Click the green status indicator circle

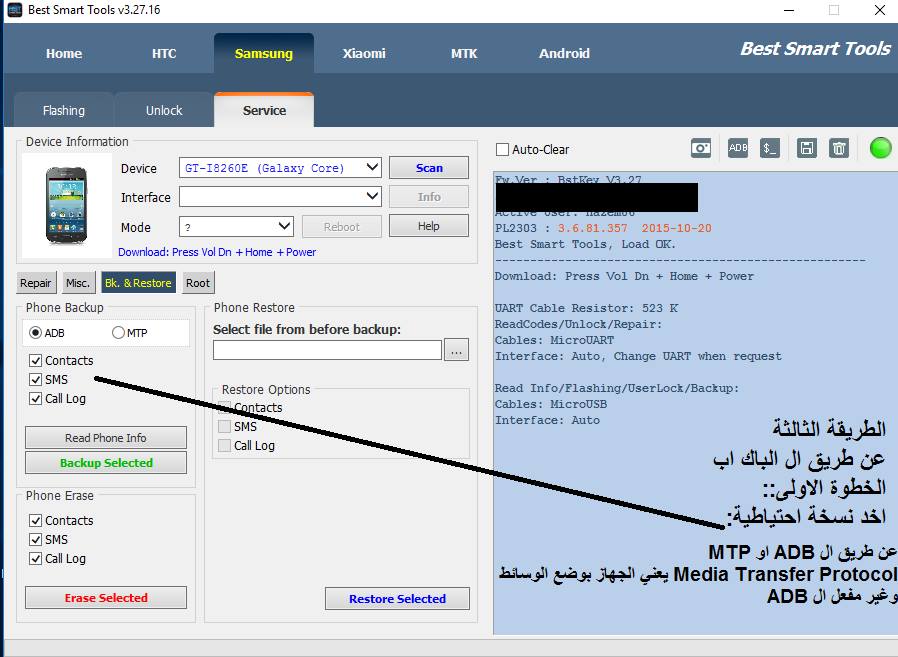880,148
